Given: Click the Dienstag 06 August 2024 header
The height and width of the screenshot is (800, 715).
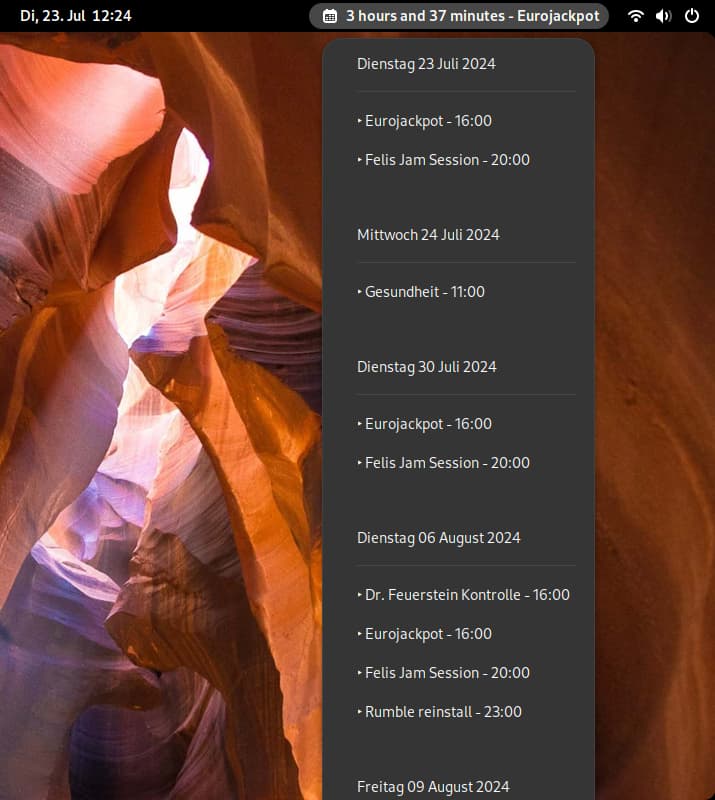Looking at the screenshot, I should click(x=438, y=538).
